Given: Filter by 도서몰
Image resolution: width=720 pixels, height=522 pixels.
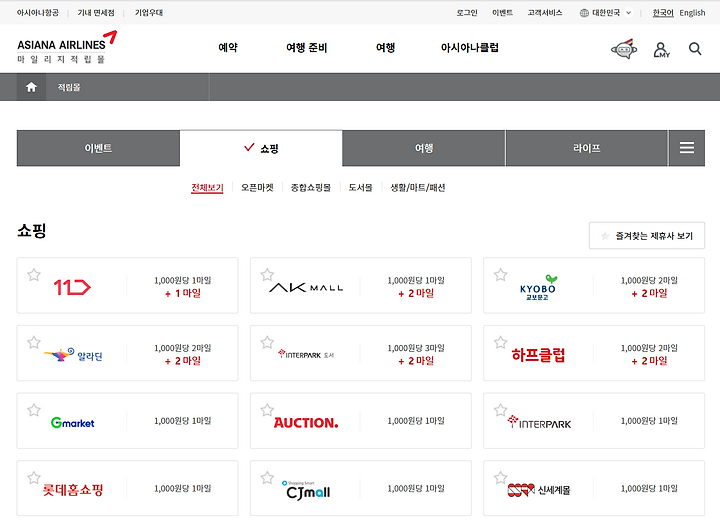Looking at the screenshot, I should pyautogui.click(x=360, y=188).
